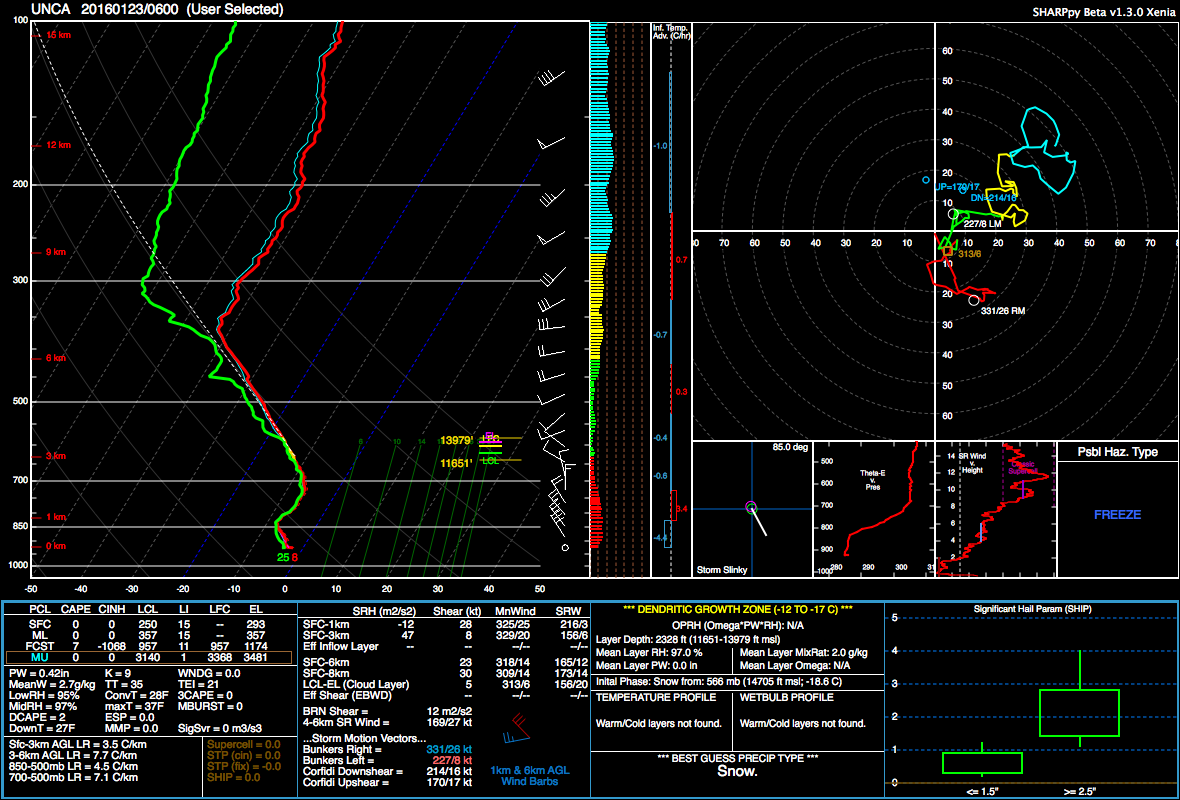Click the SR Wind v. Height label
This screenshot has width=1180, height=800.
click(x=972, y=463)
